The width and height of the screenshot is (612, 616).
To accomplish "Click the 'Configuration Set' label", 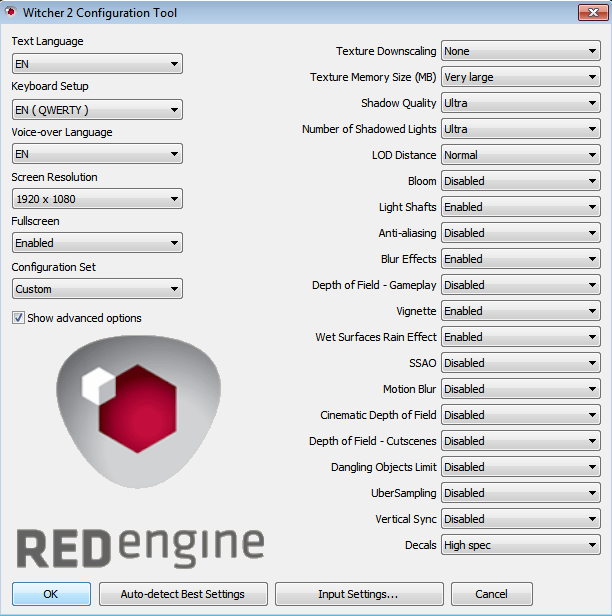I will (x=53, y=267).
